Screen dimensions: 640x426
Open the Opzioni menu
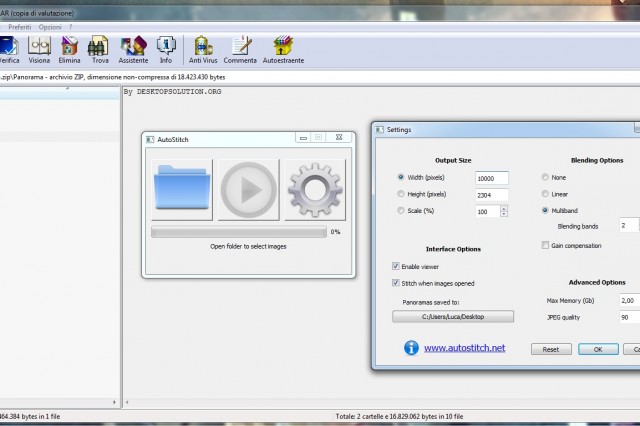[50, 26]
